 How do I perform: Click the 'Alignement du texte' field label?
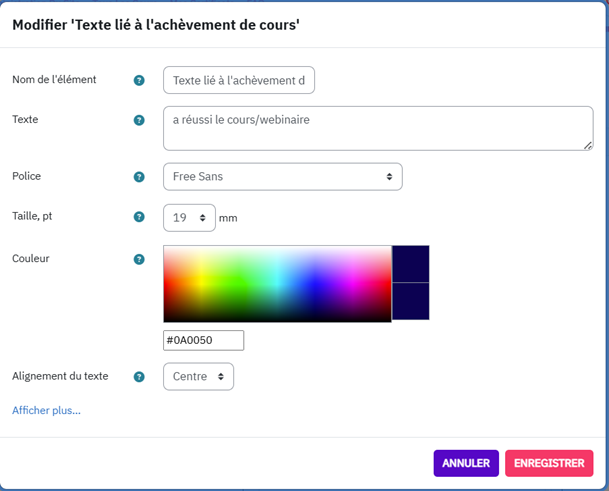[x=60, y=377]
